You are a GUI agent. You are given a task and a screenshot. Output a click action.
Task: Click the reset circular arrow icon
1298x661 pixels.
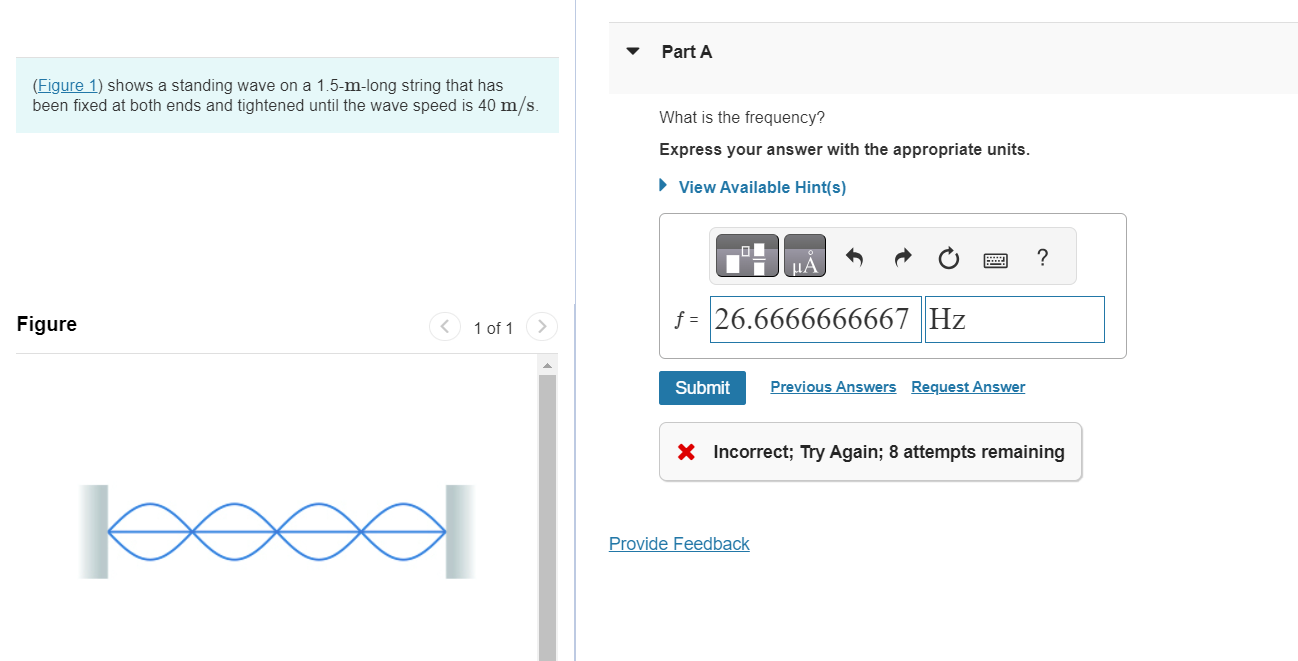pyautogui.click(x=948, y=260)
